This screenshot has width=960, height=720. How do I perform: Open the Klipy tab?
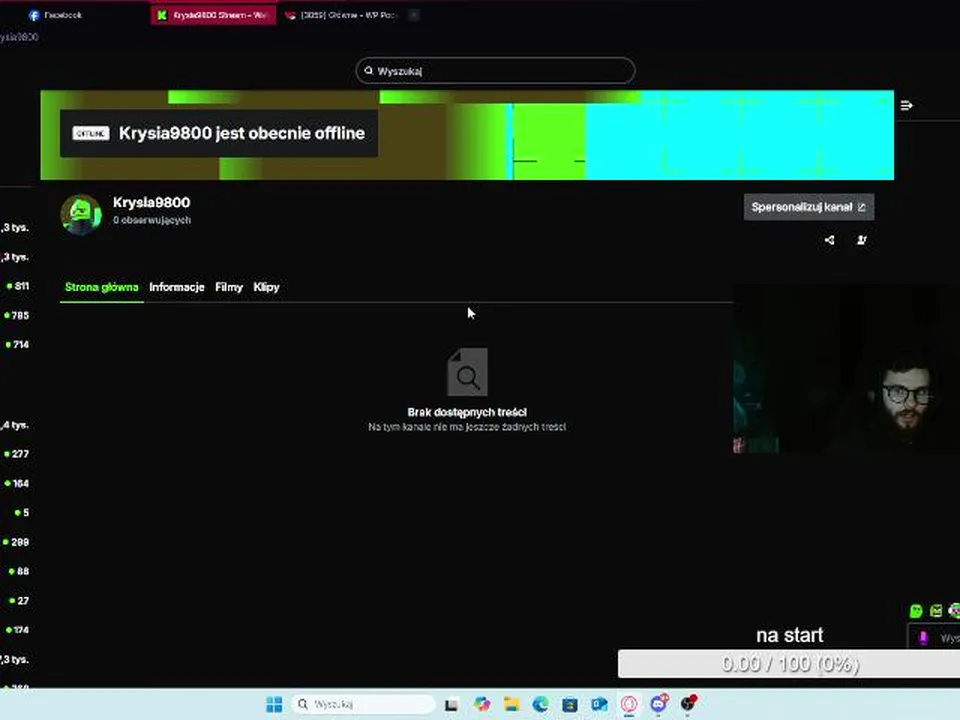click(x=266, y=287)
